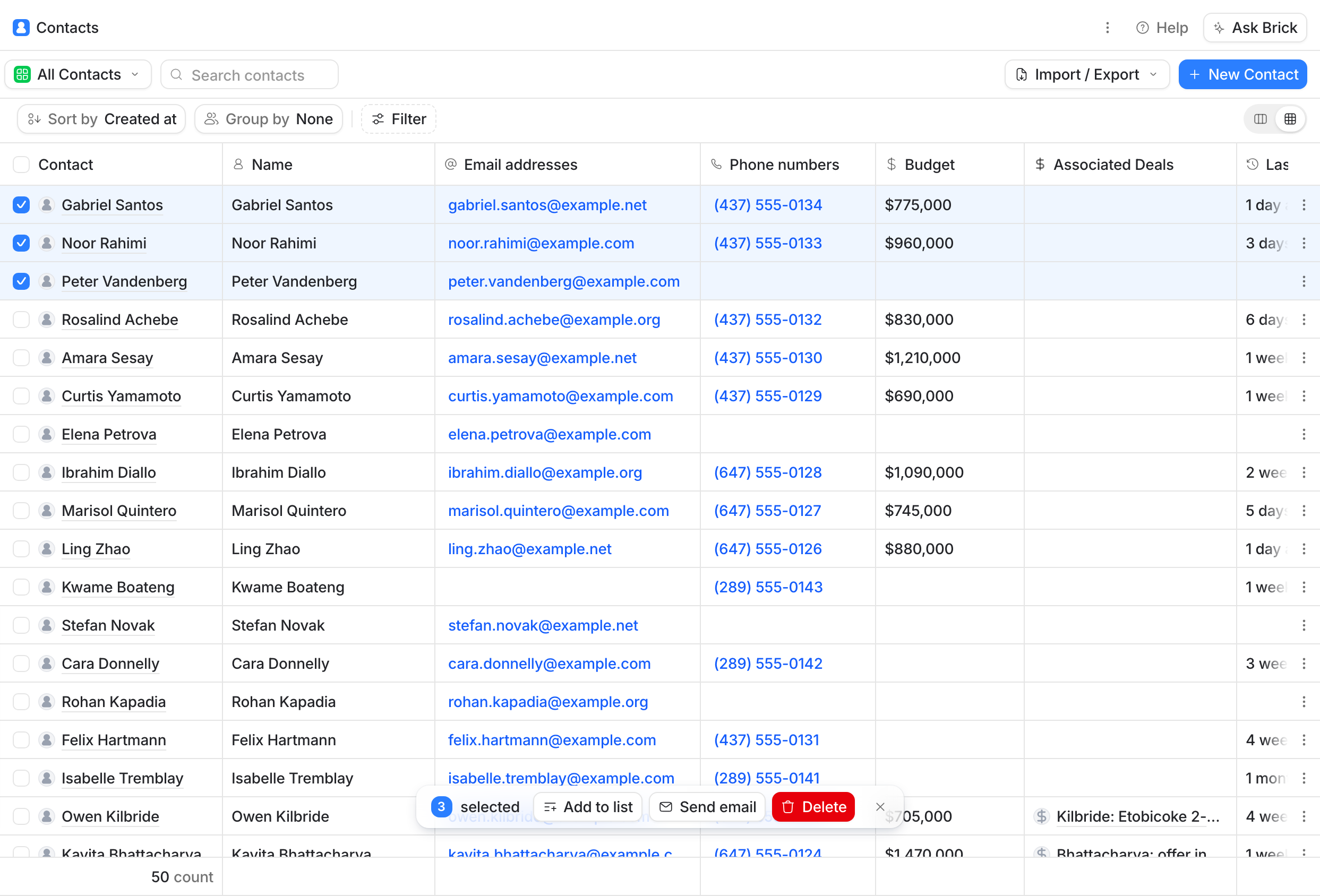This screenshot has height=896, width=1320.
Task: Open Ask Brick assistant
Action: coord(1254,27)
